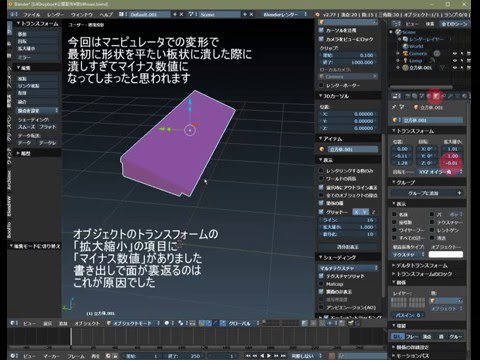
Task: Expand the デルタトランスフォーム panel
Action: click(419, 266)
